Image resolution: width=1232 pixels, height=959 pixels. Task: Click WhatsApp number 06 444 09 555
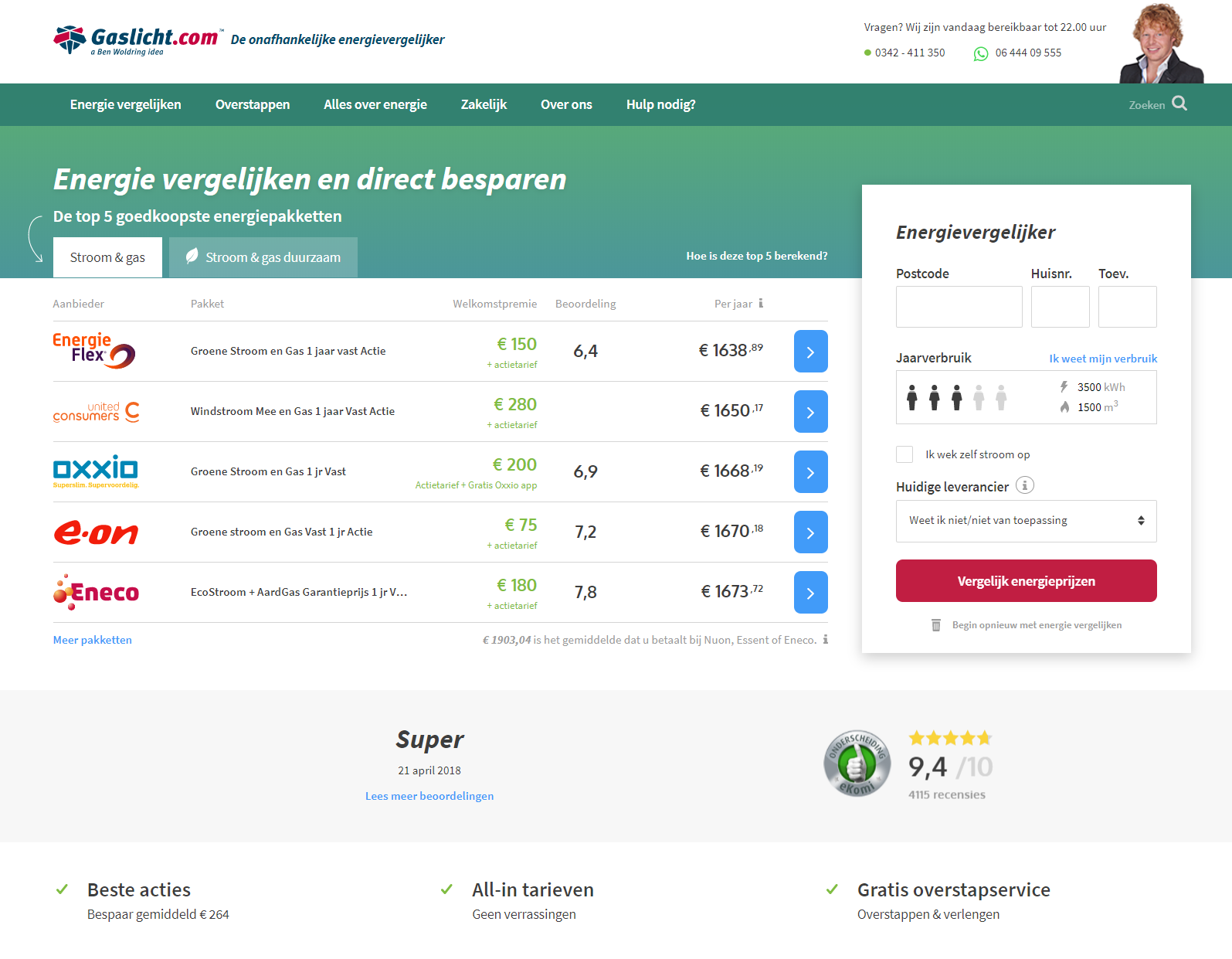click(x=1028, y=53)
